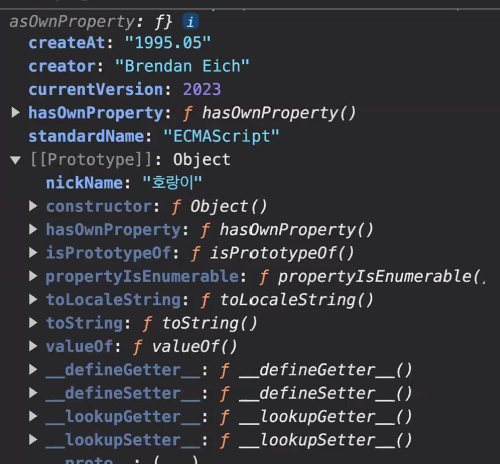Click the blue info icon beside asOwnProperty
This screenshot has width=500, height=464.
[190, 22]
